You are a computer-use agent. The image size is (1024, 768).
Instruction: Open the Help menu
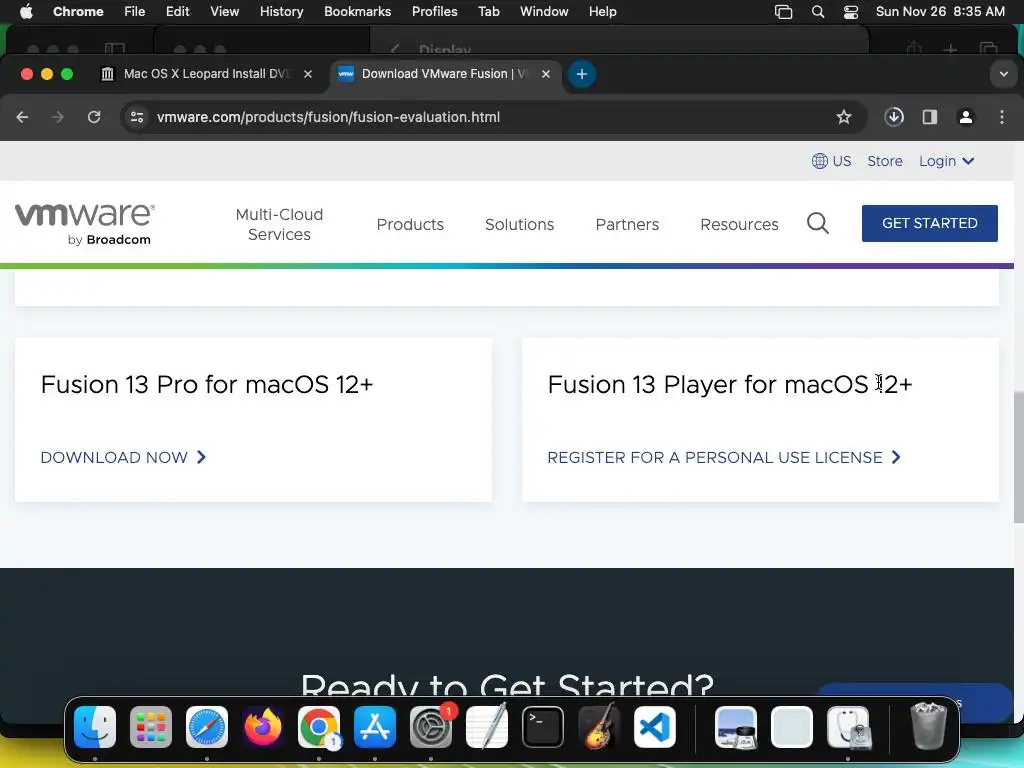[602, 11]
